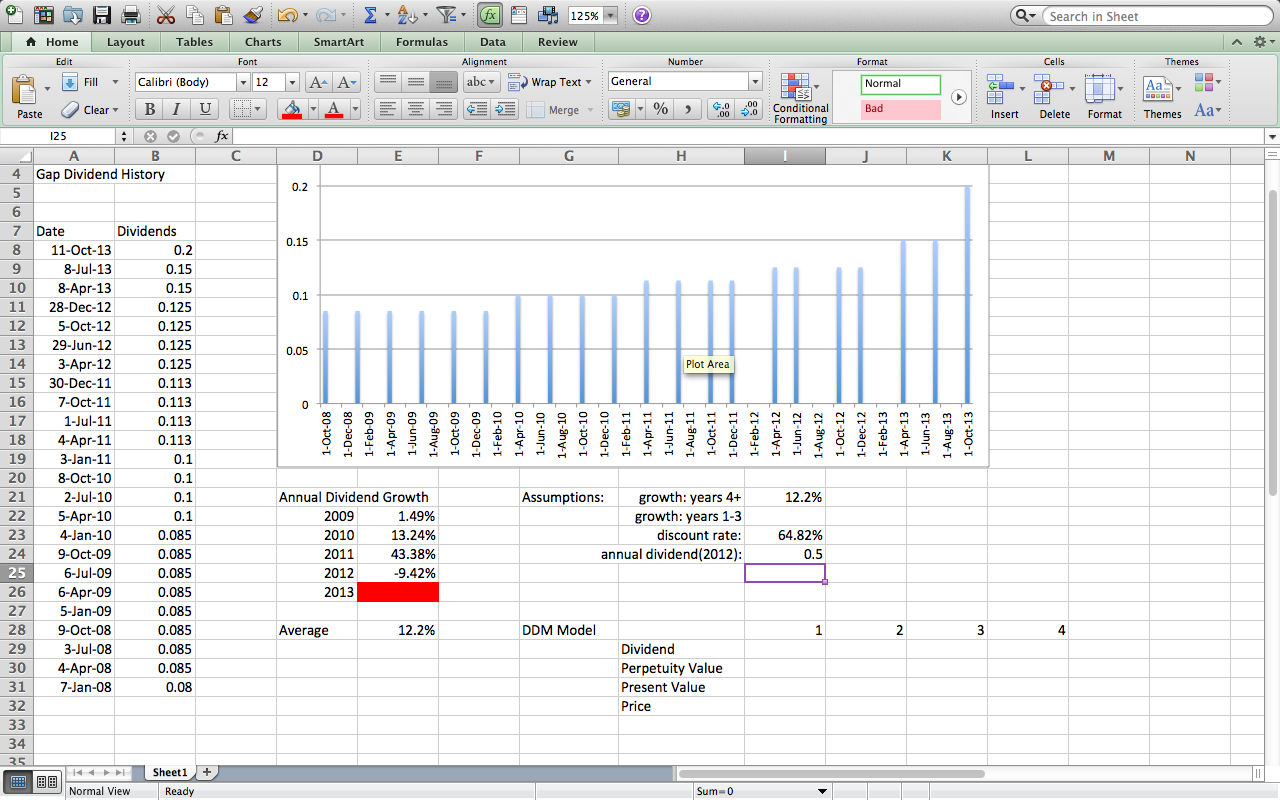Toggle Underline formatting
The width and height of the screenshot is (1280, 800).
(x=205, y=110)
